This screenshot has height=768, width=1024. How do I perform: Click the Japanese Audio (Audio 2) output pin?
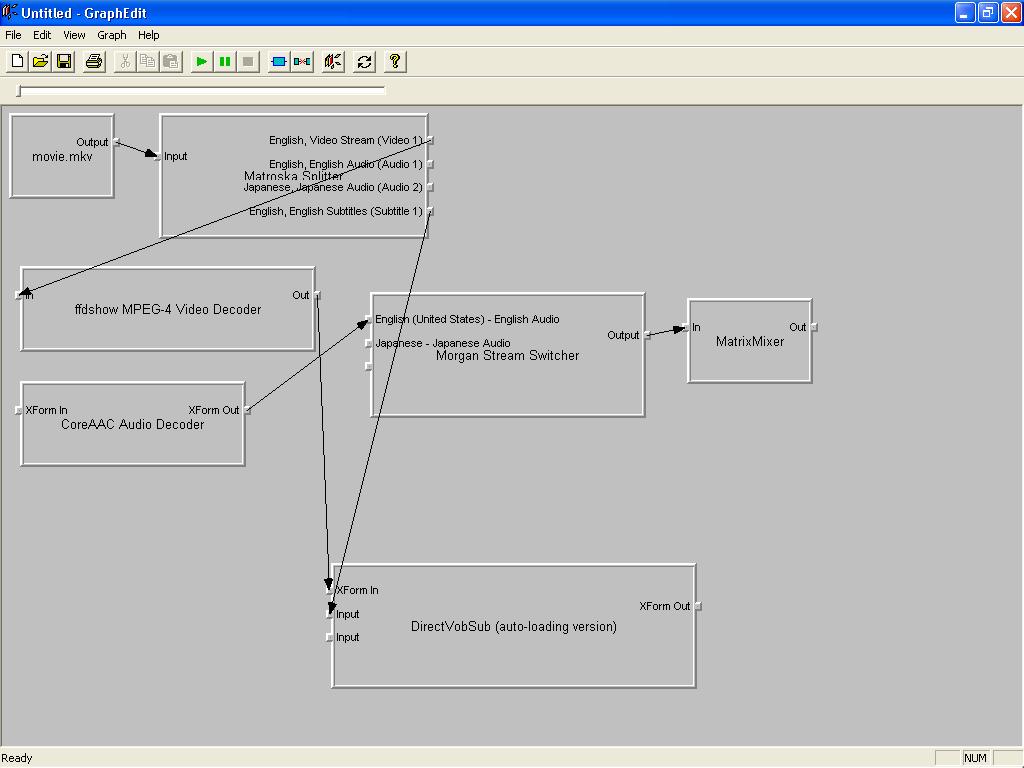(430, 187)
